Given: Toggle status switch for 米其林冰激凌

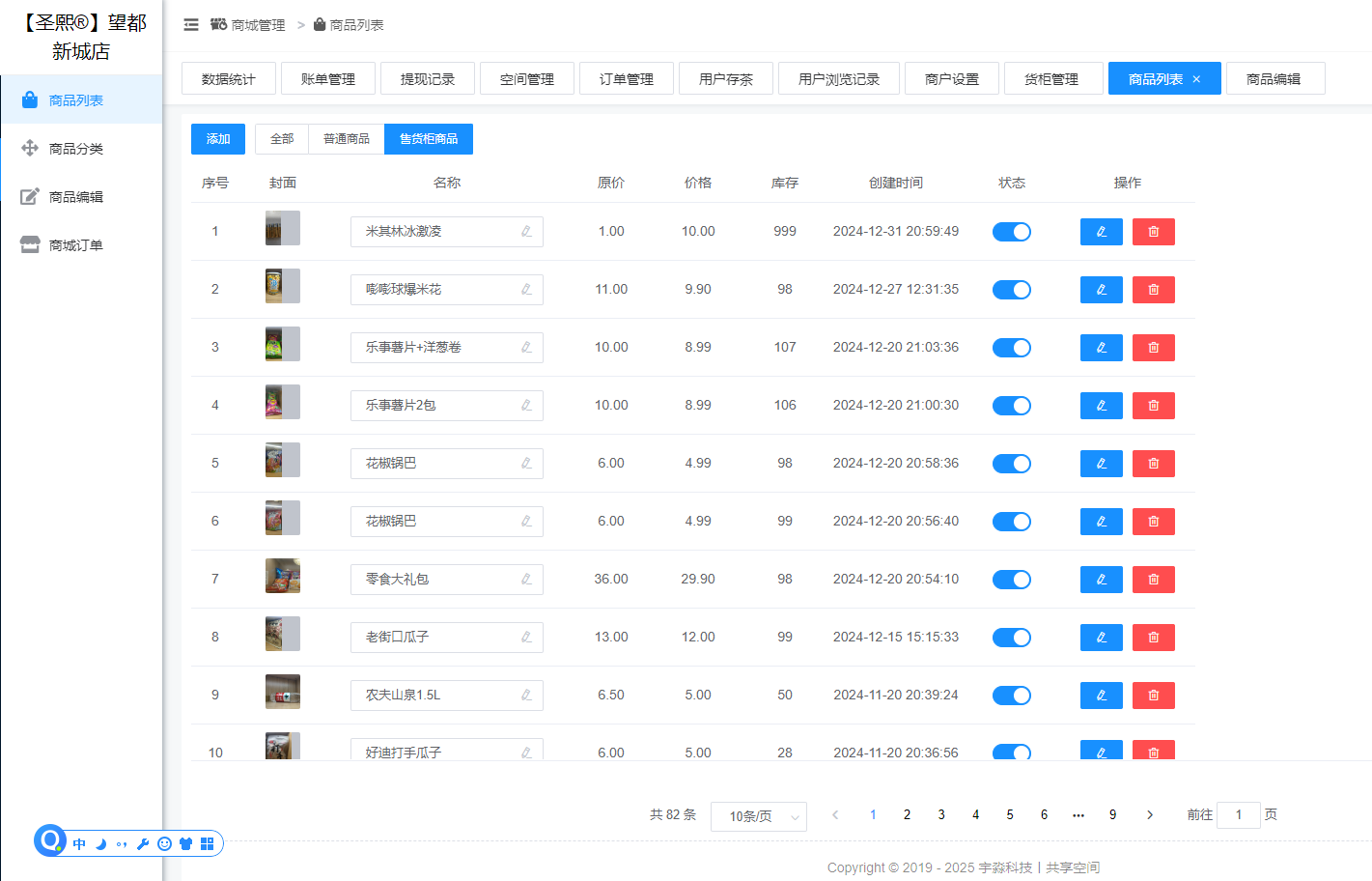Looking at the screenshot, I should click(1011, 232).
